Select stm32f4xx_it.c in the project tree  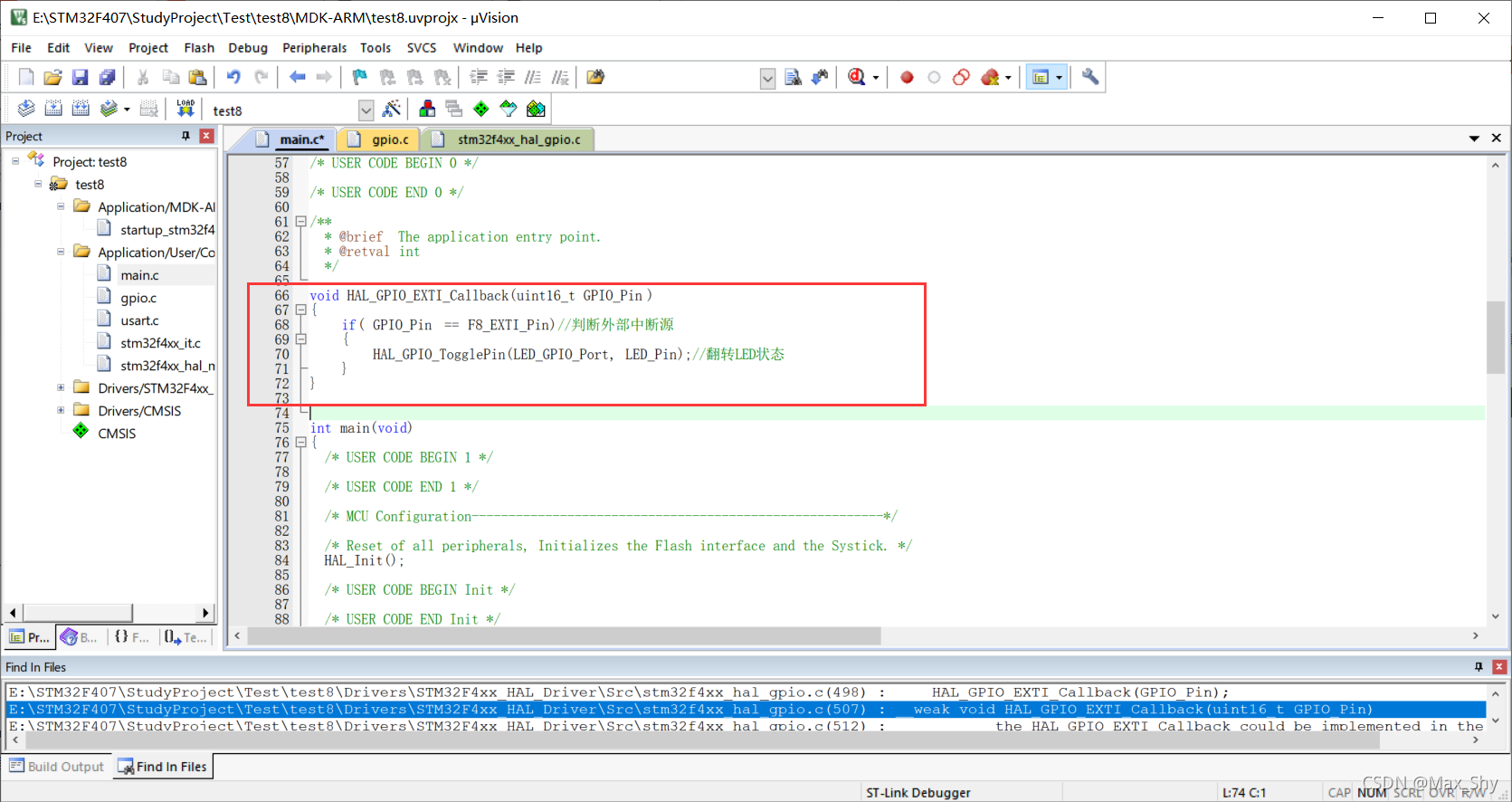[x=160, y=343]
